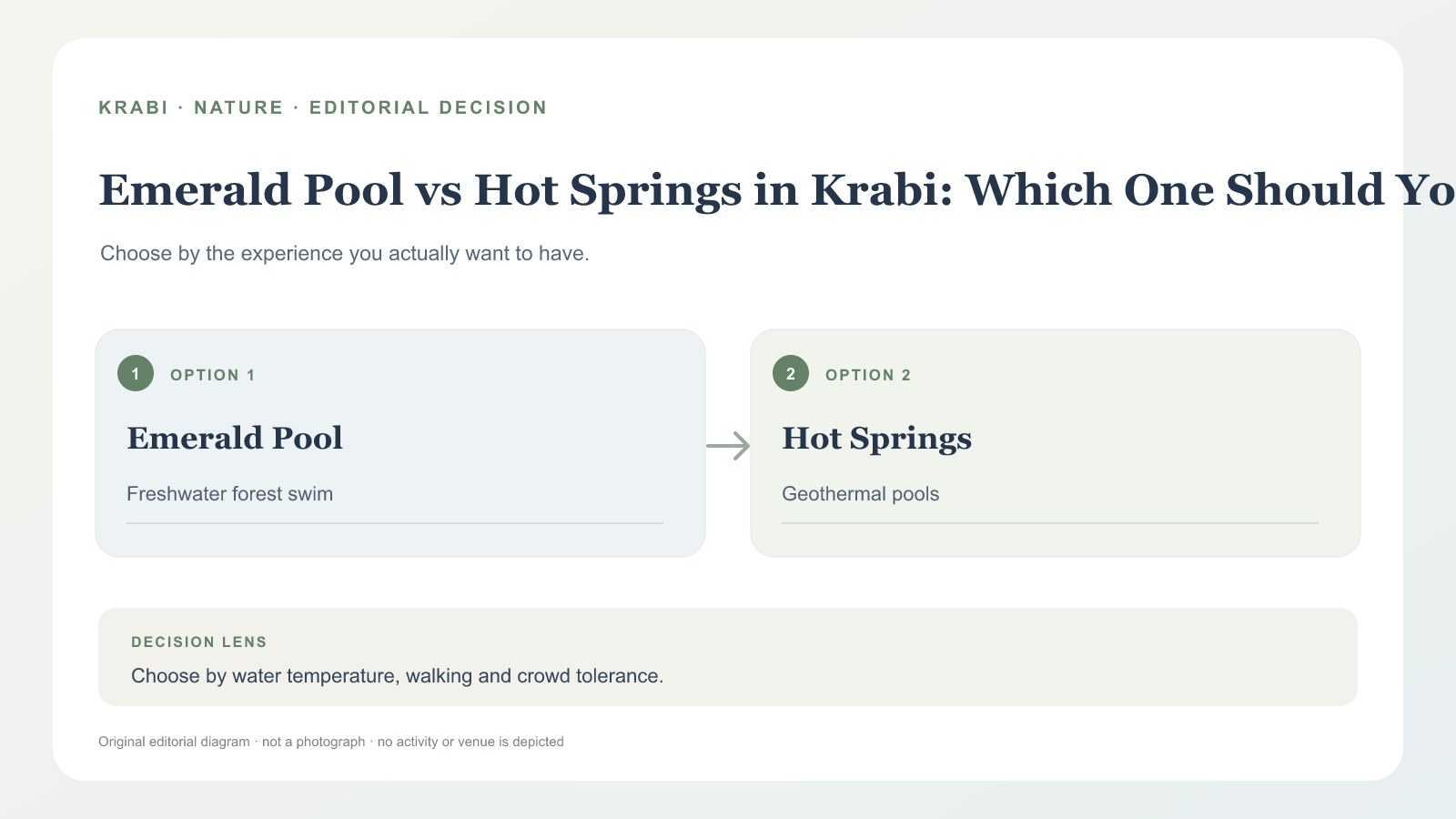Click the original editorial diagram footnote
This screenshot has width=1456, height=819.
pos(331,742)
